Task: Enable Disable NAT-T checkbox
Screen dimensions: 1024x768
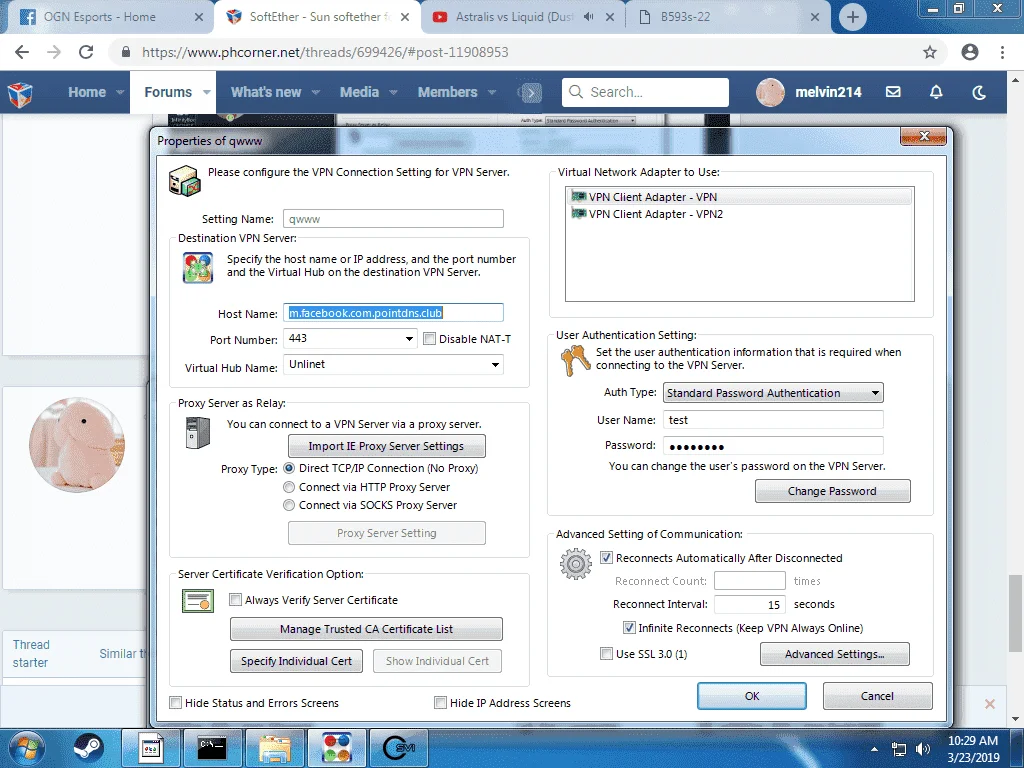Action: click(430, 339)
